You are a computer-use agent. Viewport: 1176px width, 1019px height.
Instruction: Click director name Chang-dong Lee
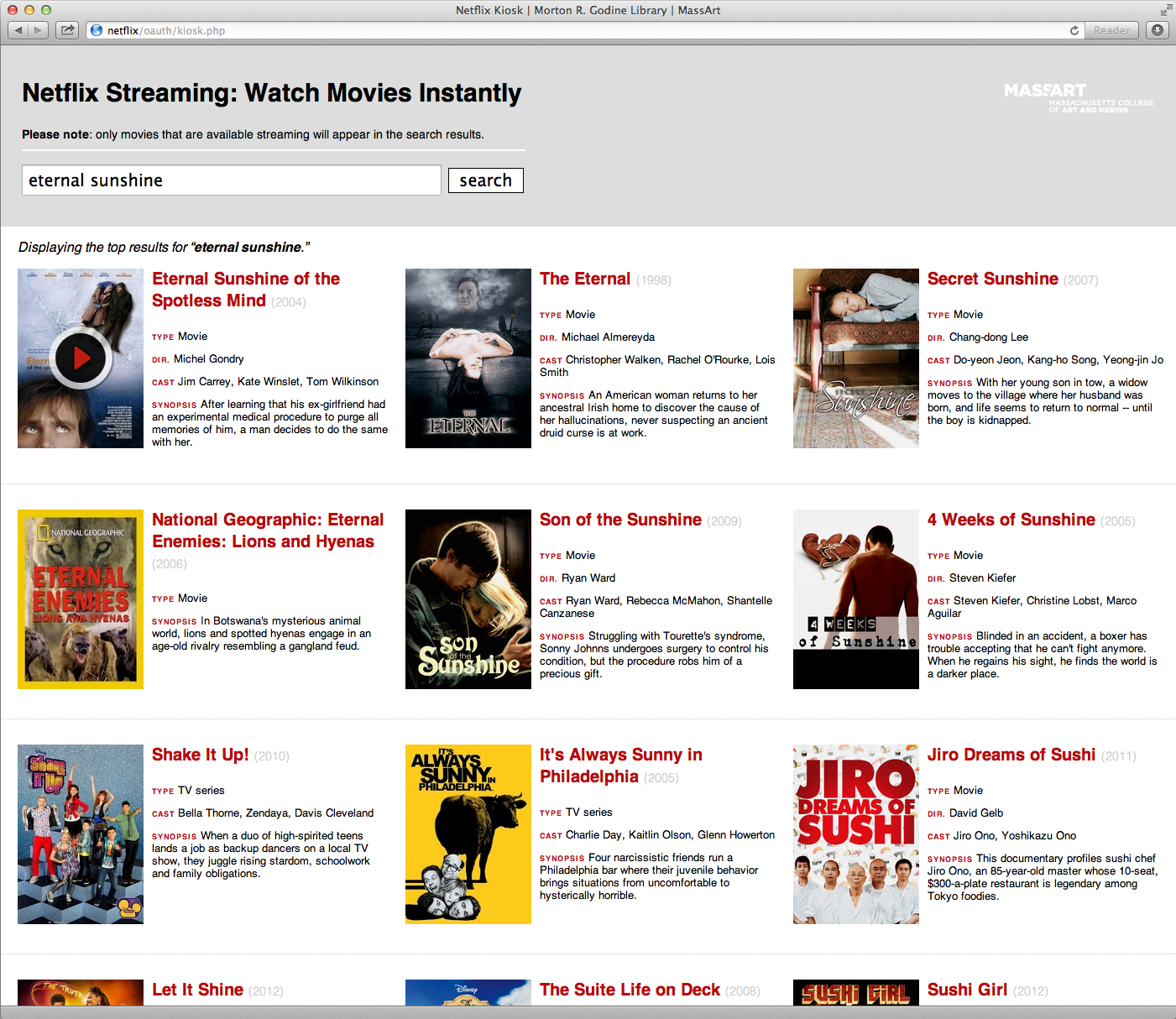pos(989,337)
